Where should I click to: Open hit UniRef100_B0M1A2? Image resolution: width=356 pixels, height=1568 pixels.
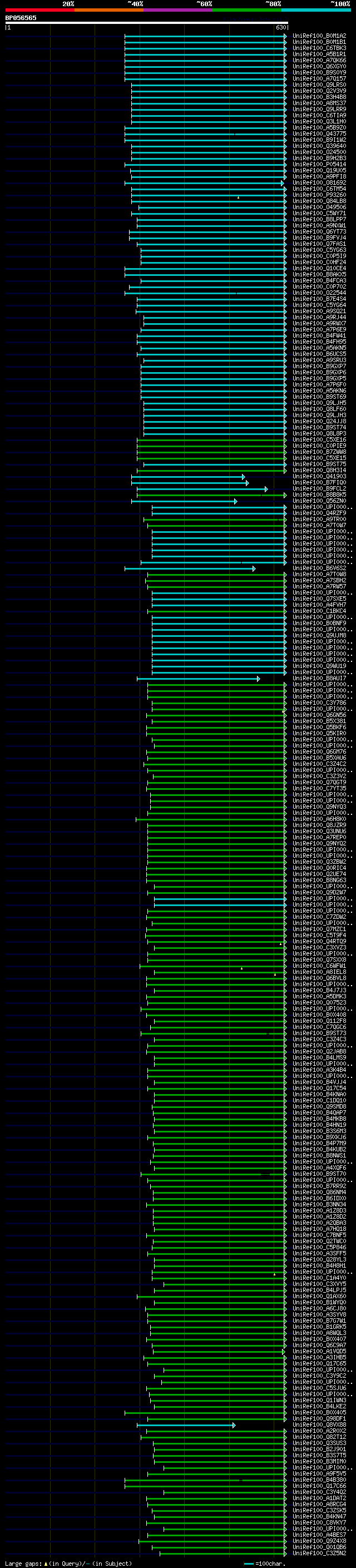(x=319, y=36)
